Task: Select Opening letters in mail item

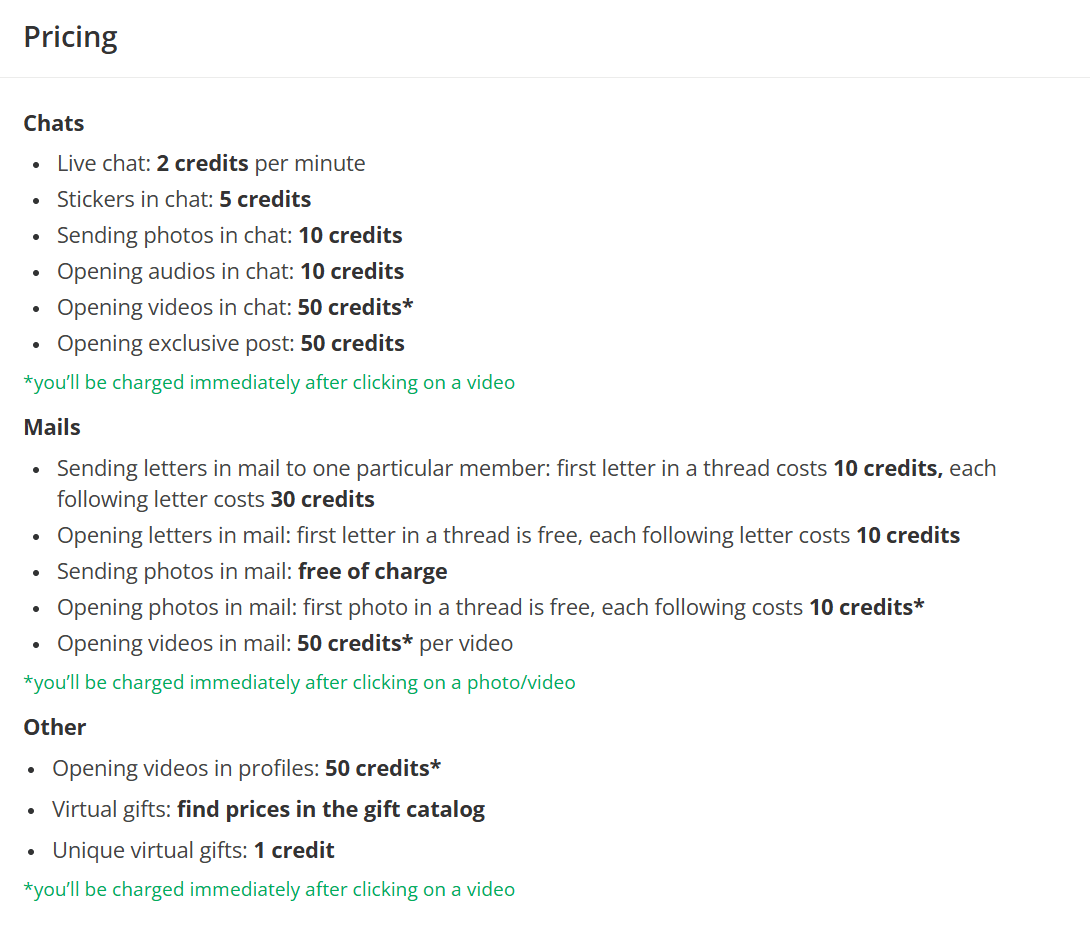Action: [508, 535]
